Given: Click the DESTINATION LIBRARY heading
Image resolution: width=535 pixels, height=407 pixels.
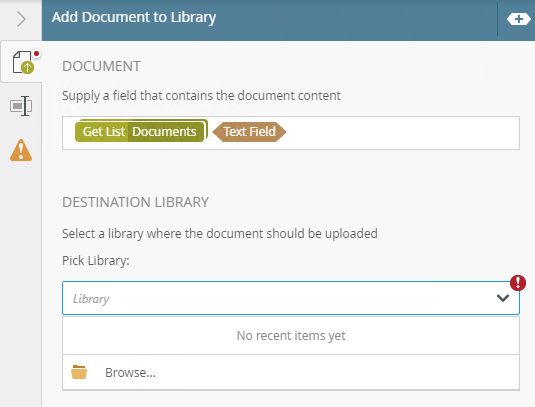Looking at the screenshot, I should pos(135,202).
